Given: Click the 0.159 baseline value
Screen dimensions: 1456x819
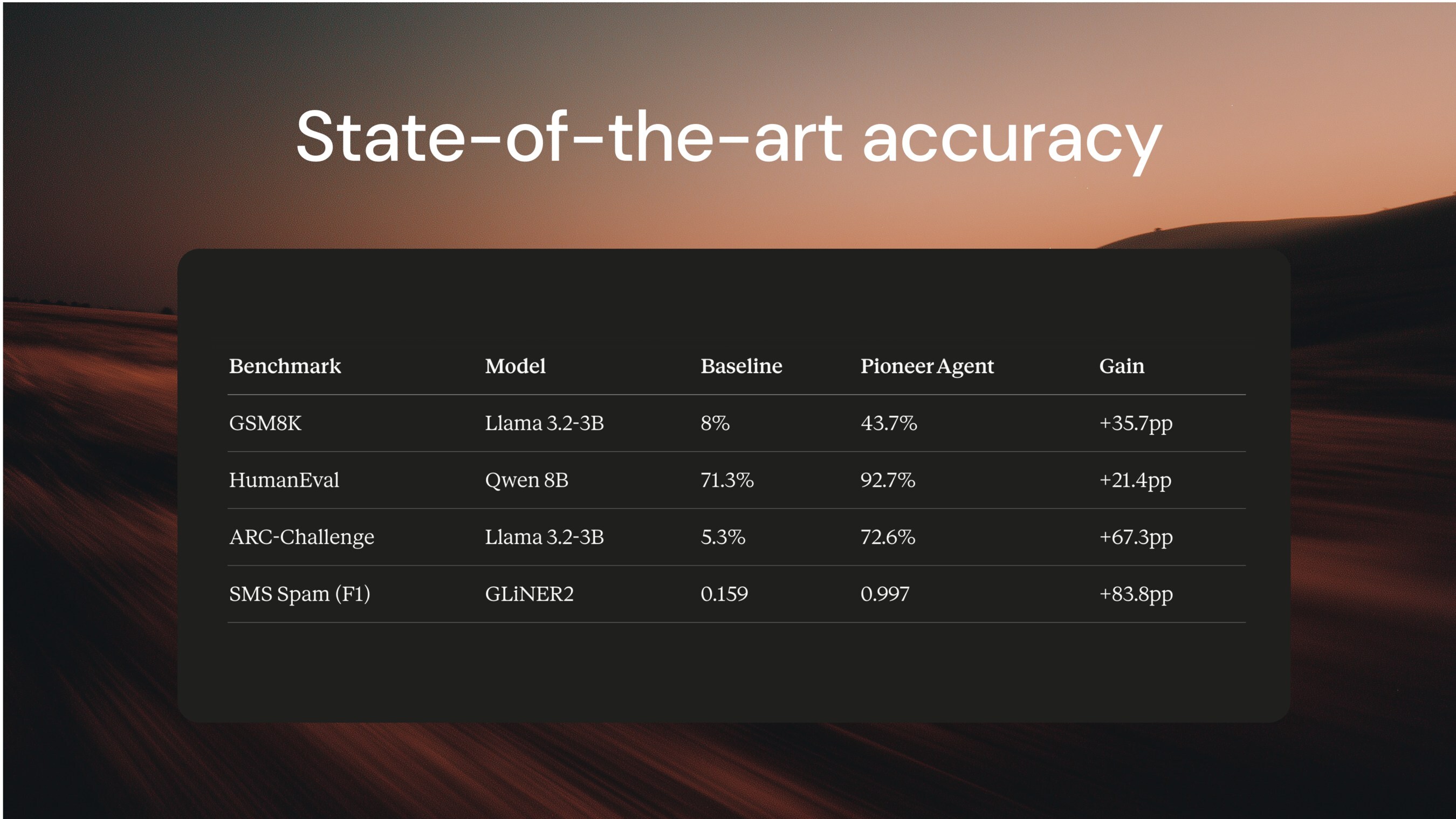Looking at the screenshot, I should tap(724, 594).
